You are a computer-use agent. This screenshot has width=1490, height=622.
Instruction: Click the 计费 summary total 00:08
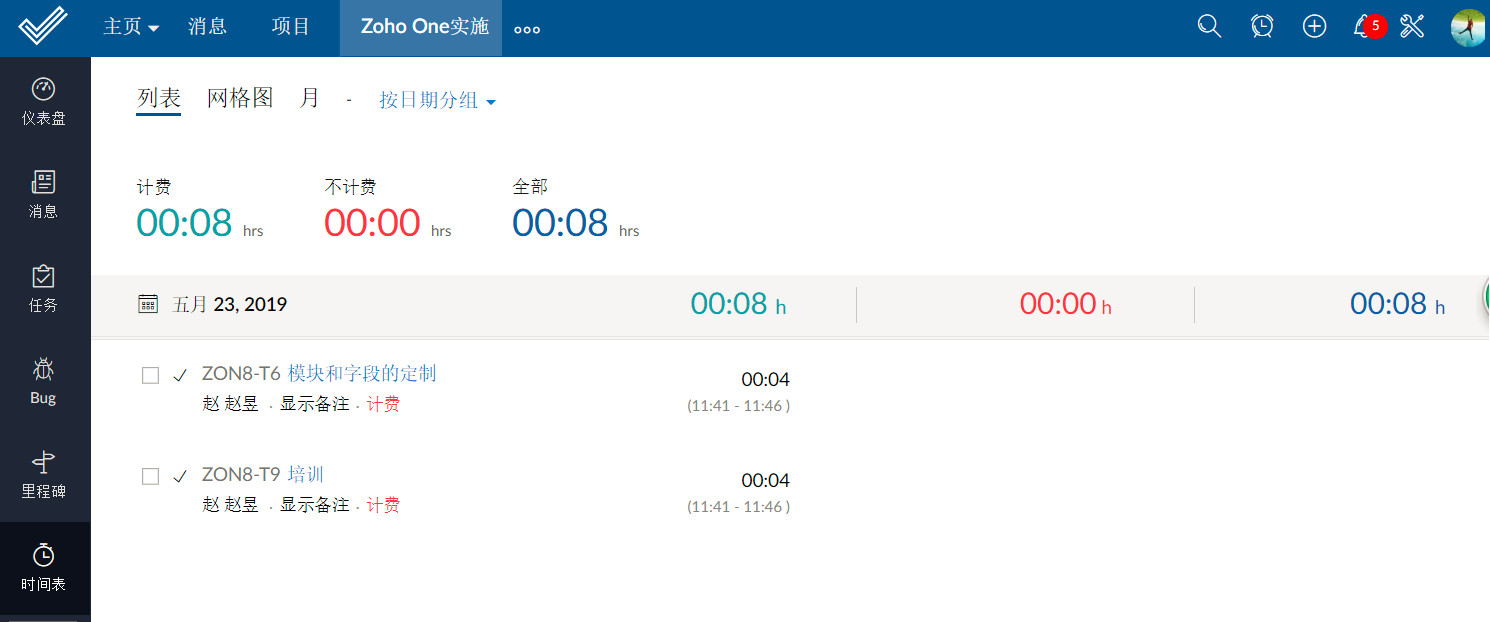(x=184, y=222)
